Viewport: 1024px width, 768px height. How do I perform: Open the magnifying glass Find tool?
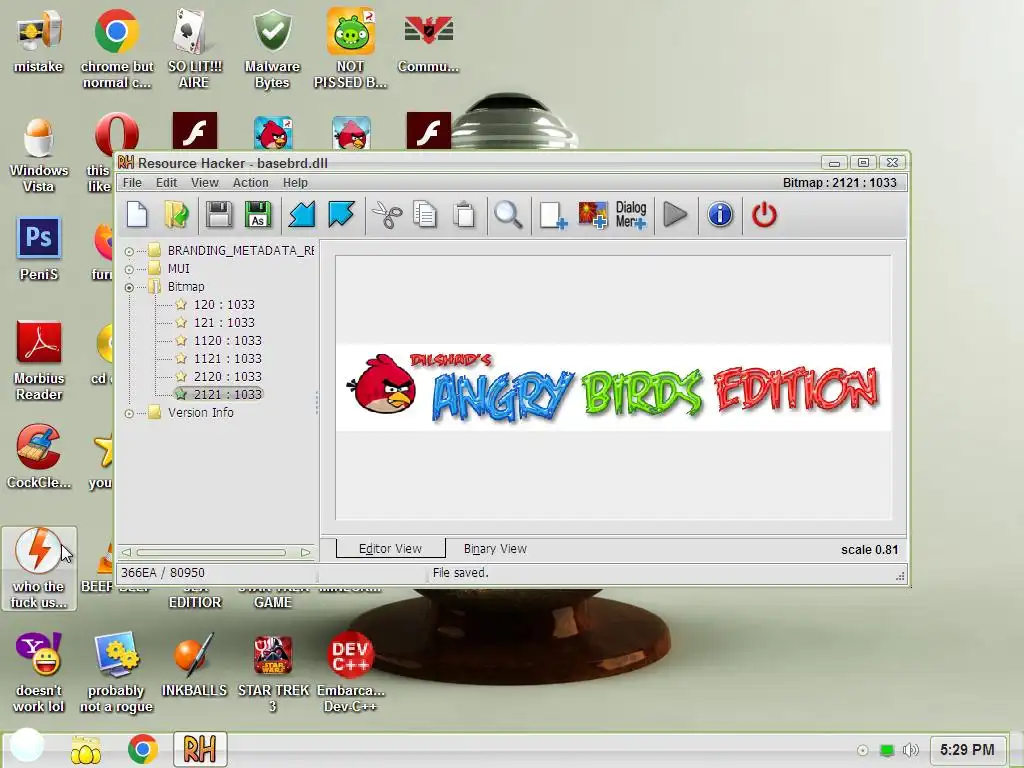click(508, 215)
